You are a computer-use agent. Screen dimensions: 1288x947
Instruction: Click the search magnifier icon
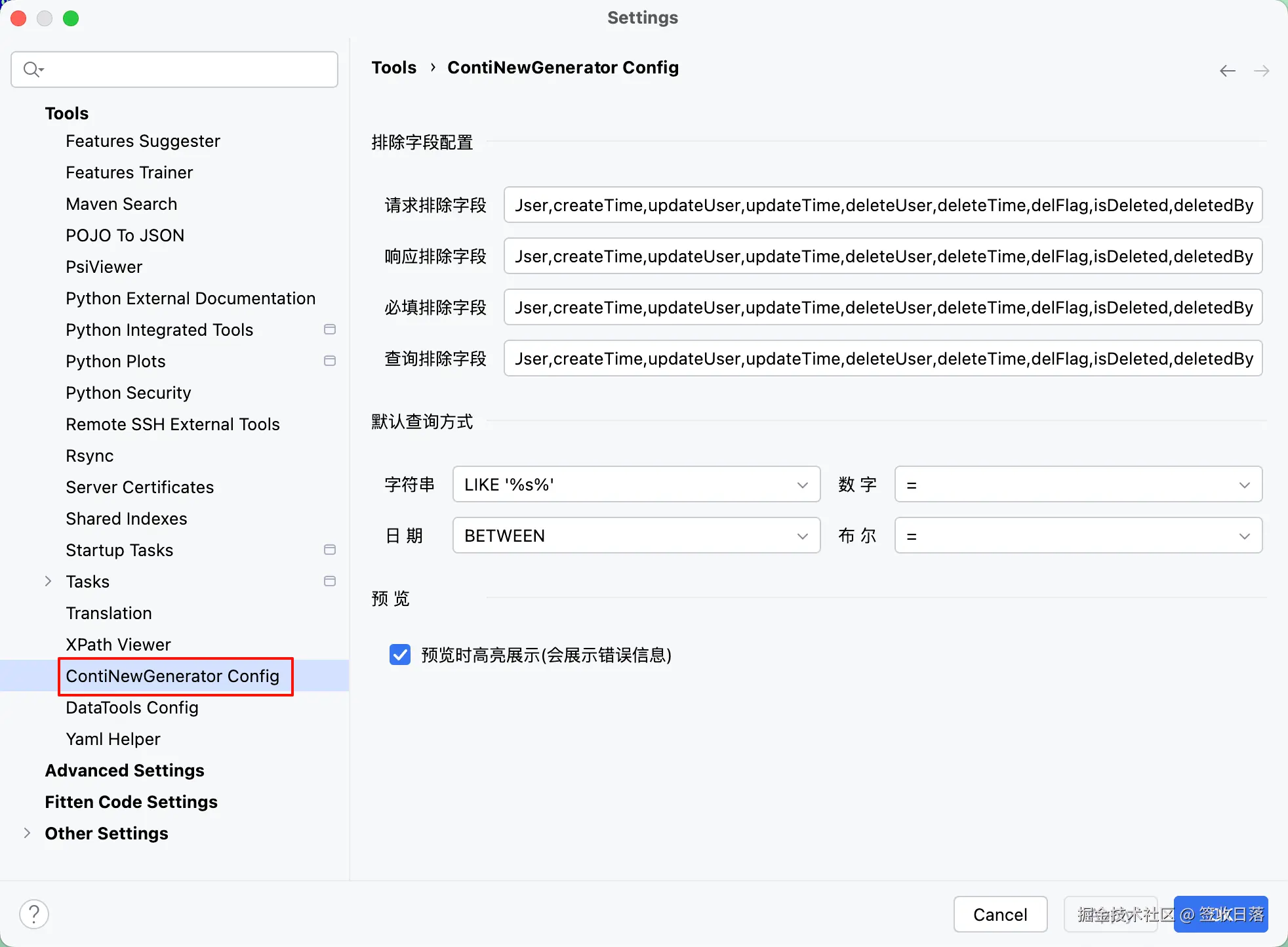point(31,69)
